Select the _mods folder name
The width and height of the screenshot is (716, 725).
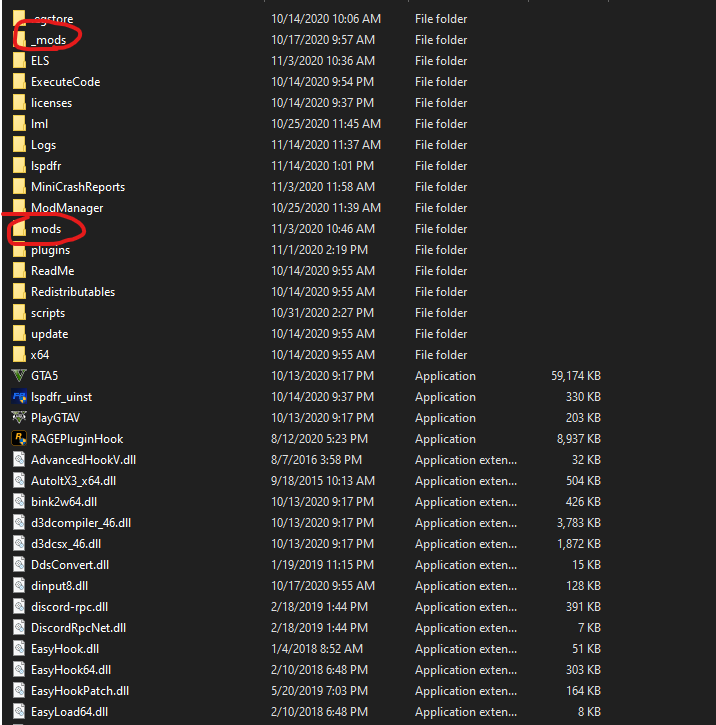49,40
